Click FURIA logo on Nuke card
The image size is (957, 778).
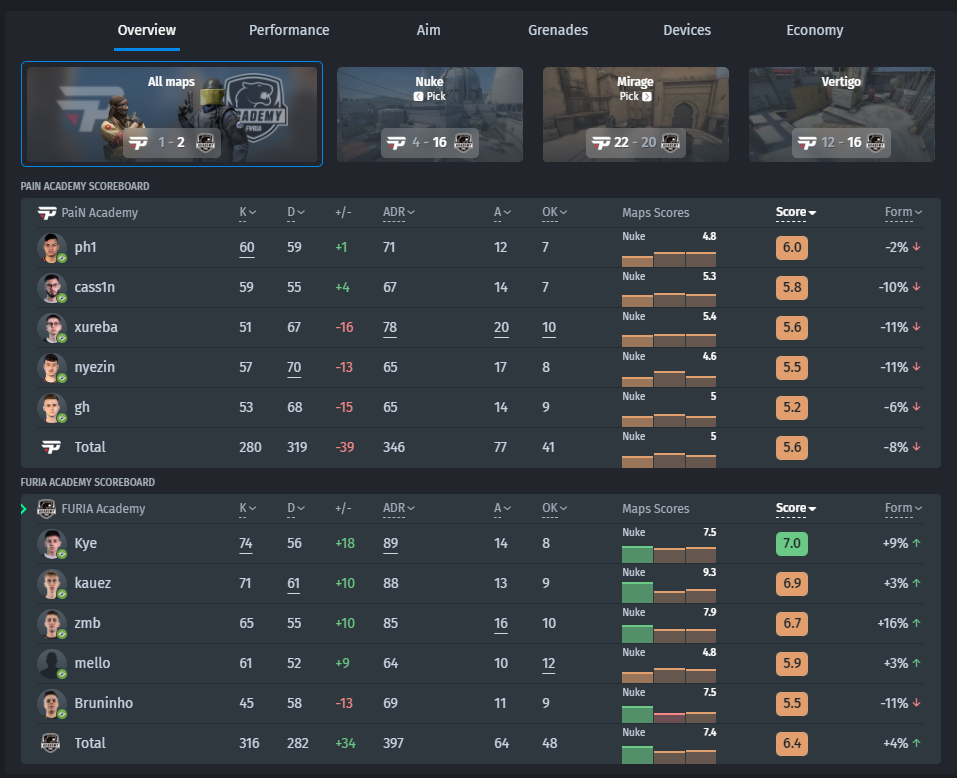pos(464,143)
